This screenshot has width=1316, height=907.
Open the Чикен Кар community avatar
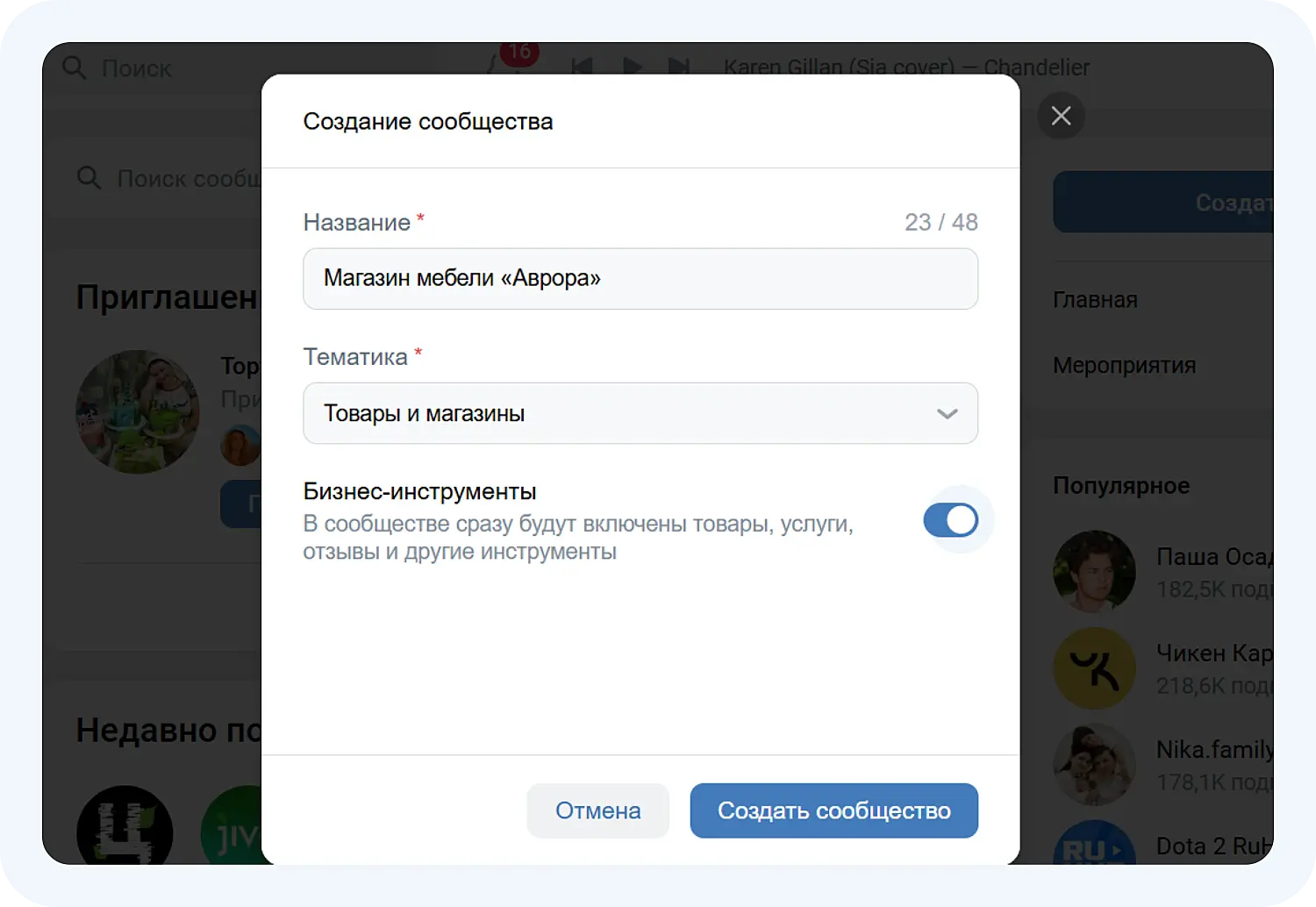[1094, 668]
